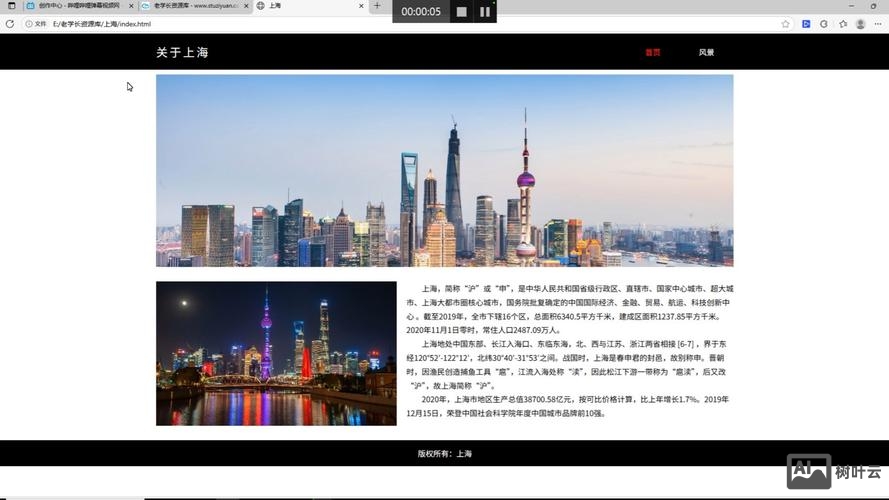Open the blue video extension icon
The image size is (889, 500).
pos(806,24)
